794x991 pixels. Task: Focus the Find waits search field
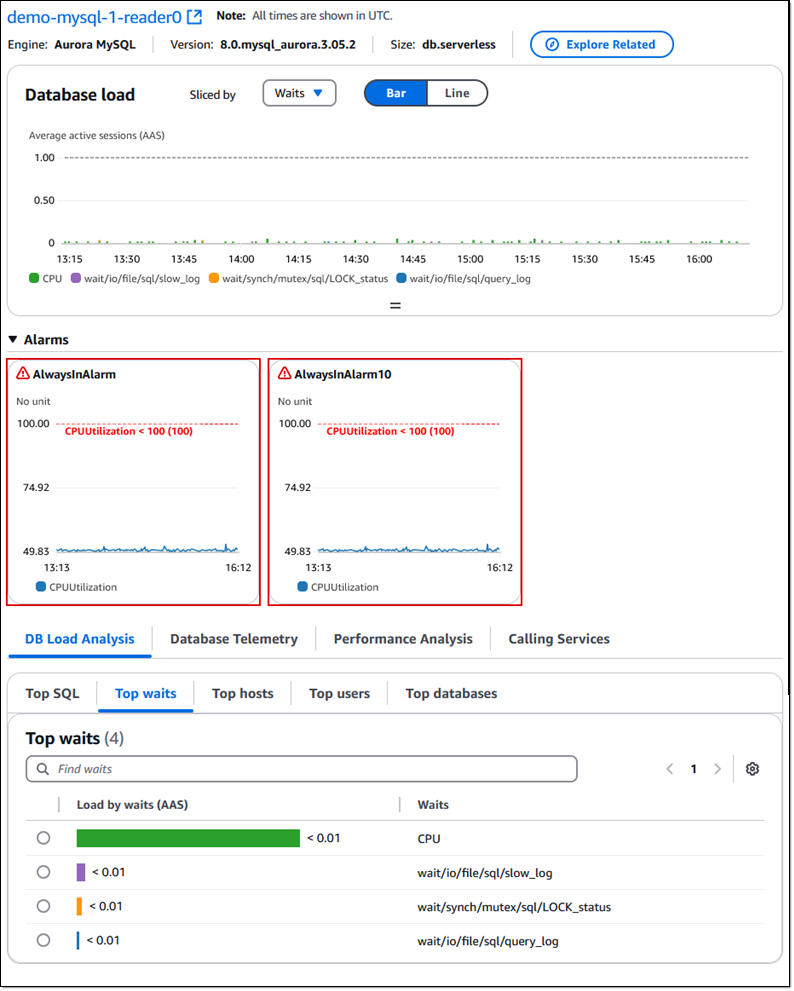302,769
